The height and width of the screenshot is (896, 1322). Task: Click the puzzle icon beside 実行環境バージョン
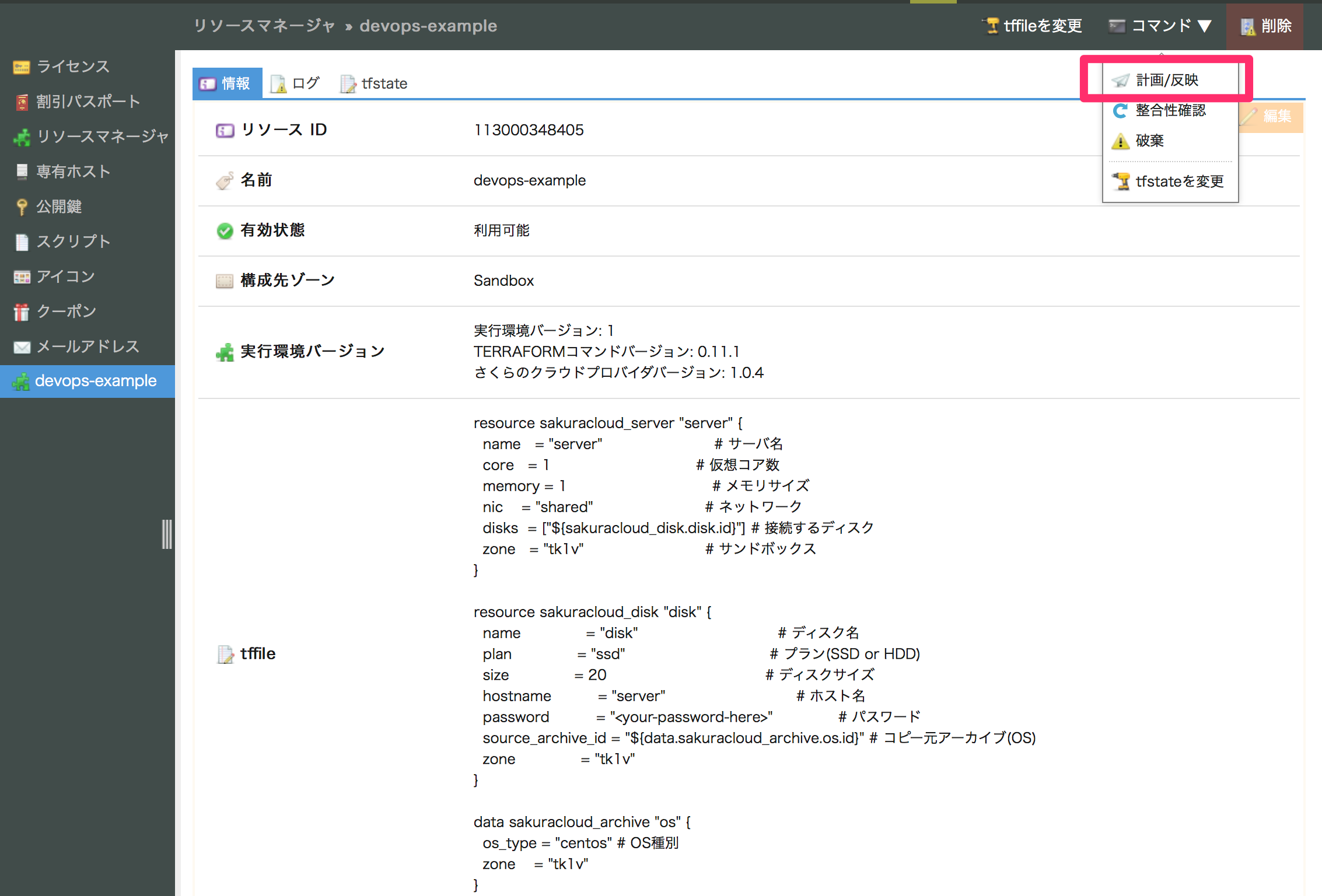tap(225, 352)
